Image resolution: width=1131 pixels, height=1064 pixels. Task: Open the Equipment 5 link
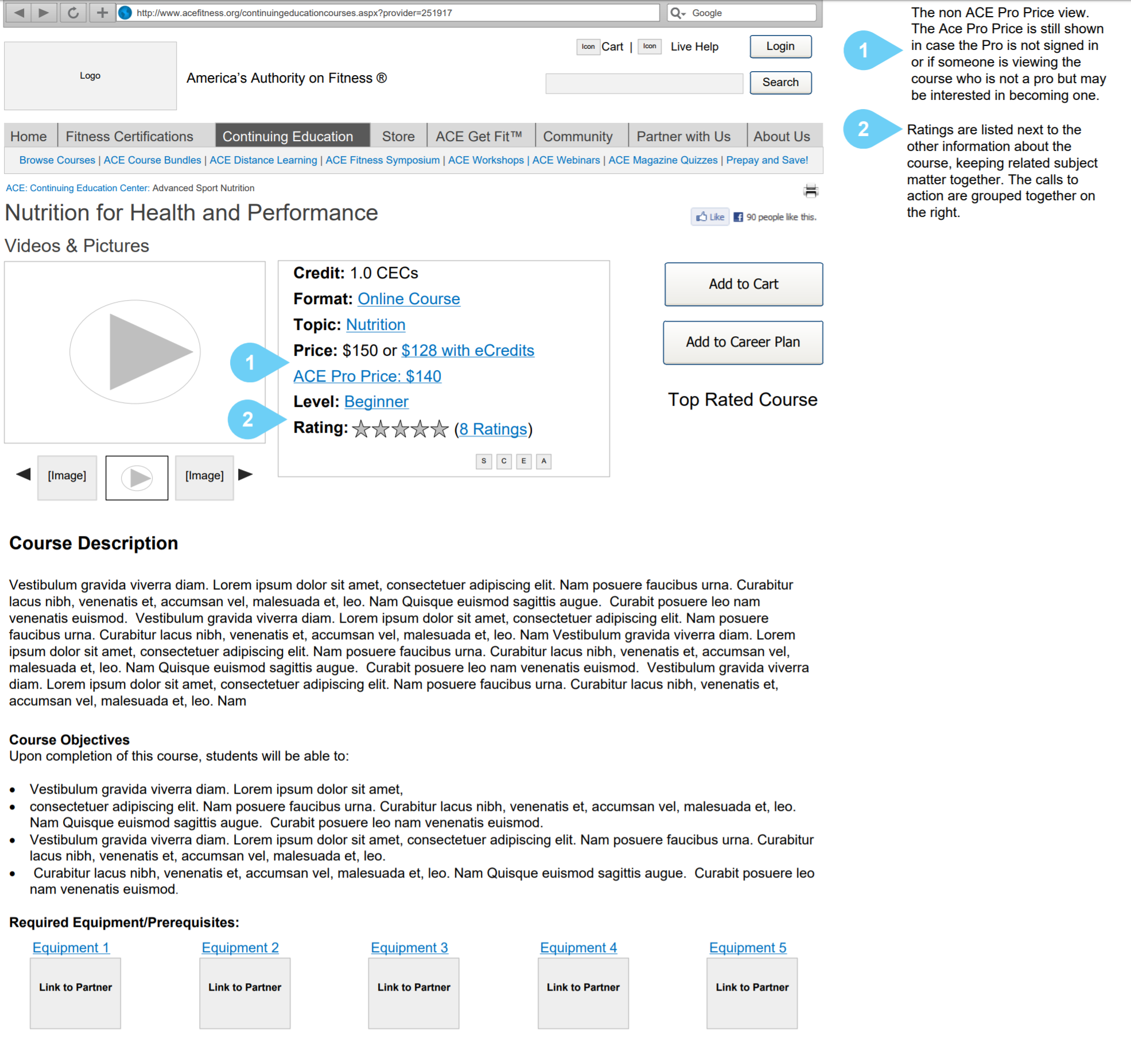click(748, 947)
